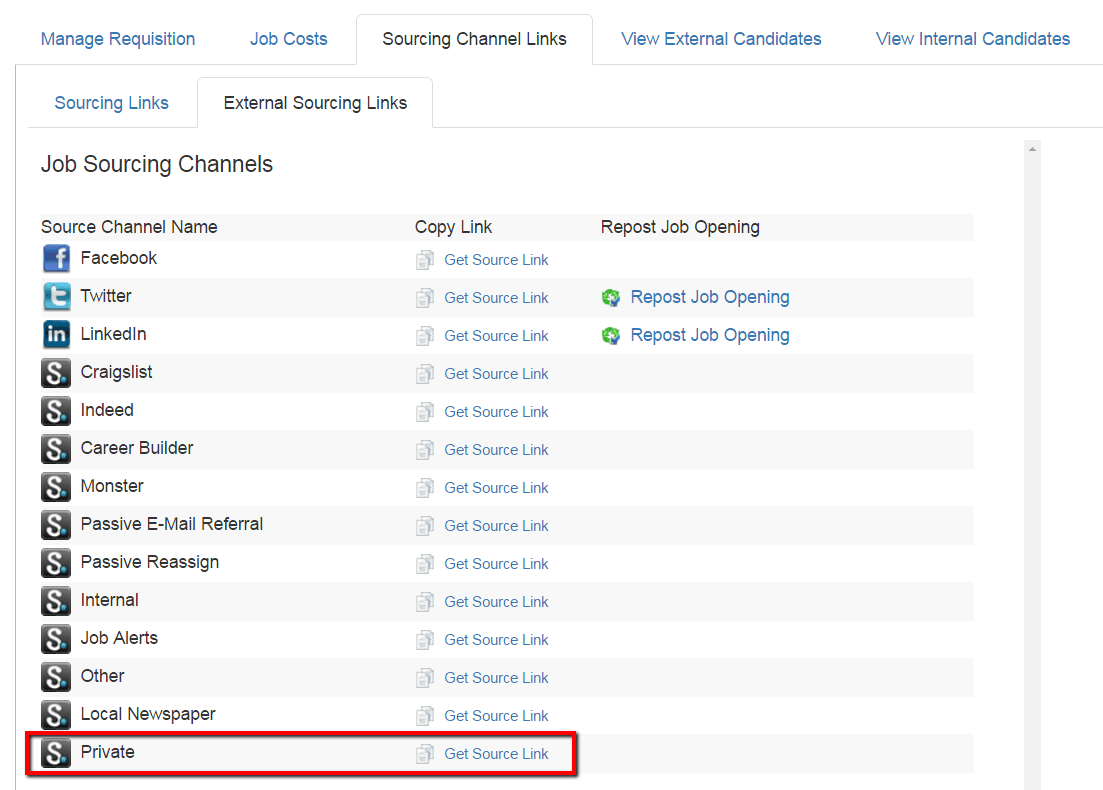The width and height of the screenshot is (1103, 790).
Task: Click the copy icon in the Other row
Action: point(425,678)
